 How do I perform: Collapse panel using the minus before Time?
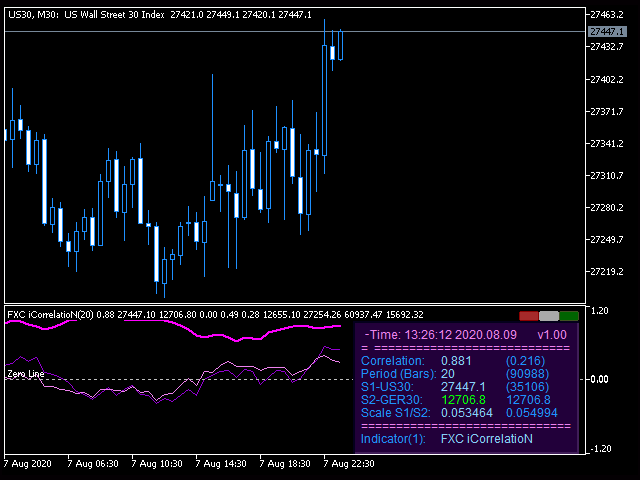[368, 334]
